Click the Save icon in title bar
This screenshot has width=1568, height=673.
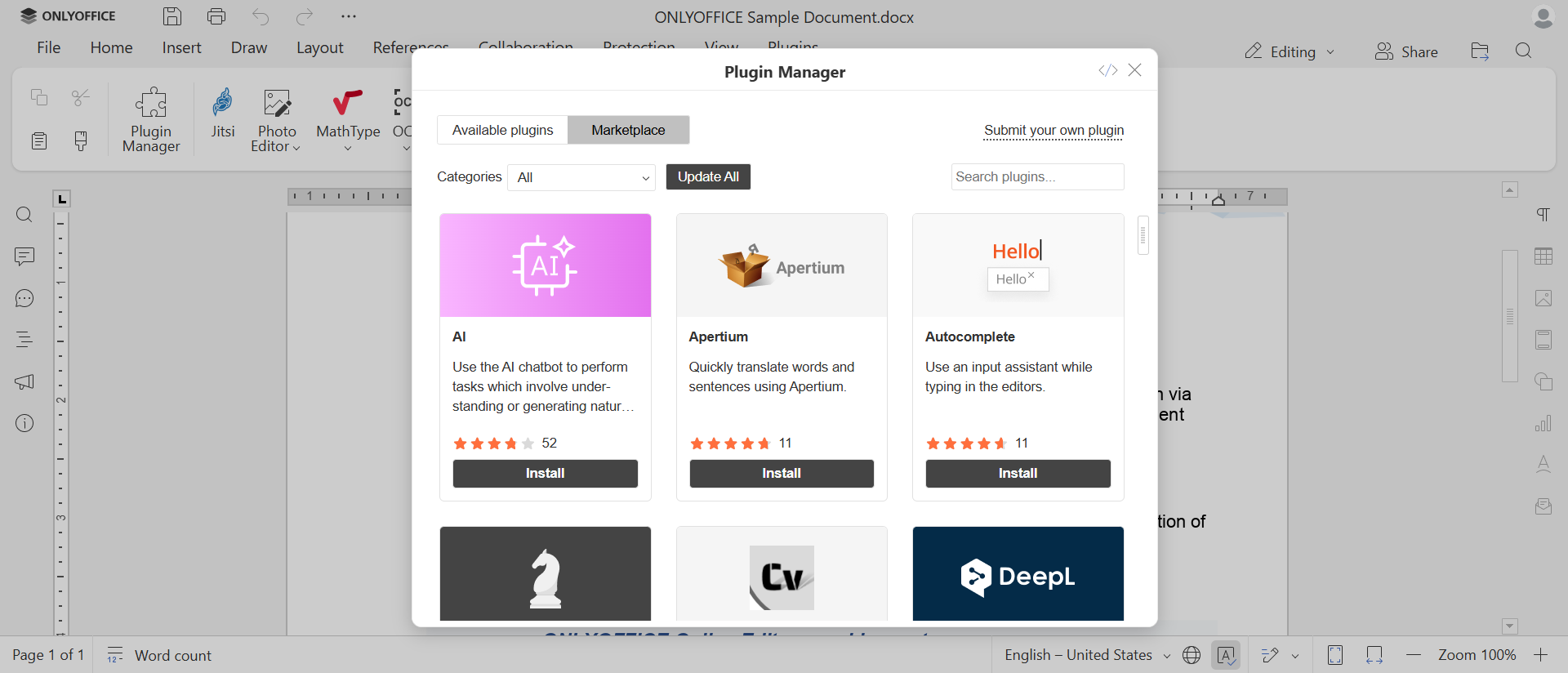[172, 16]
